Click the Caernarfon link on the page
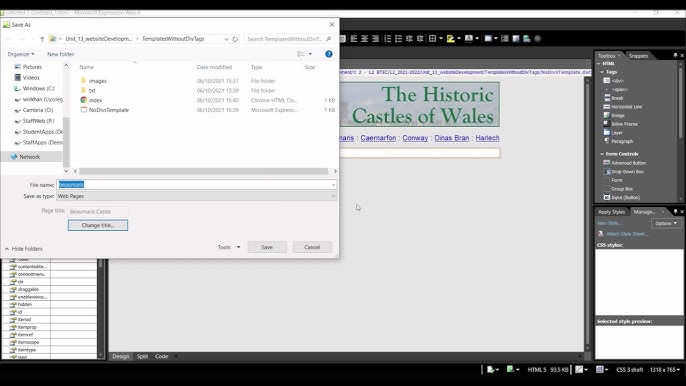Image resolution: width=686 pixels, height=386 pixels. (378, 138)
